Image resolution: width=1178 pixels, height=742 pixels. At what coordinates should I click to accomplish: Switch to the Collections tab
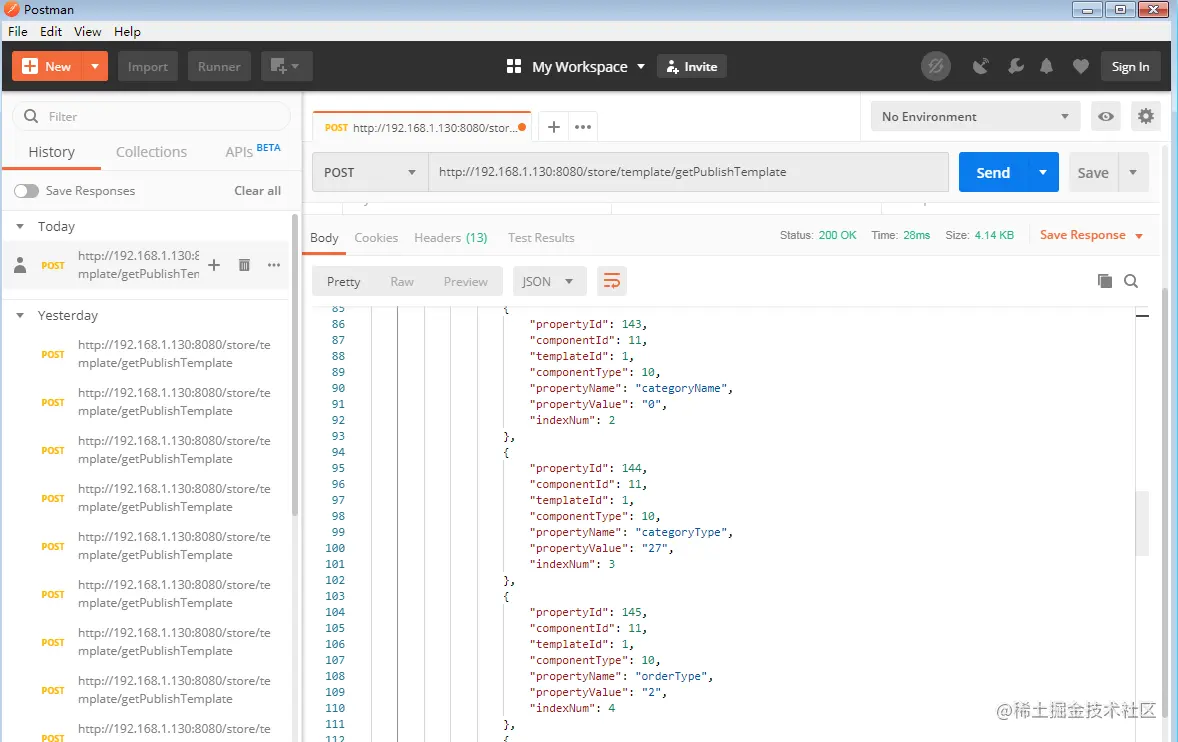(151, 152)
